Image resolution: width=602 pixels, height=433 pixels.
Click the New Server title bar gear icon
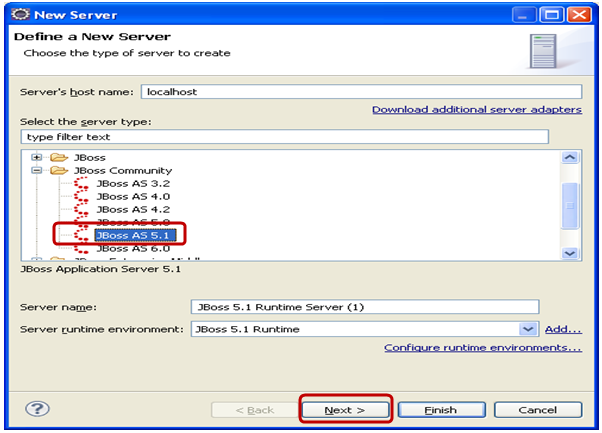click(20, 15)
